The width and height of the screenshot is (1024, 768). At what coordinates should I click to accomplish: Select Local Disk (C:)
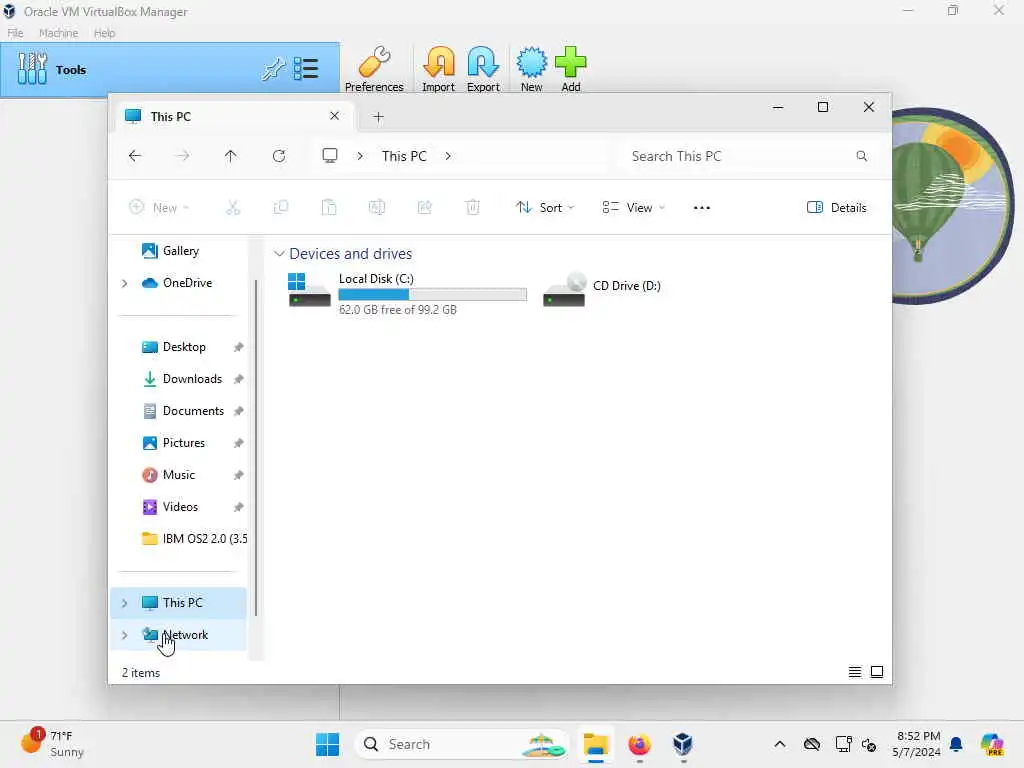408,293
